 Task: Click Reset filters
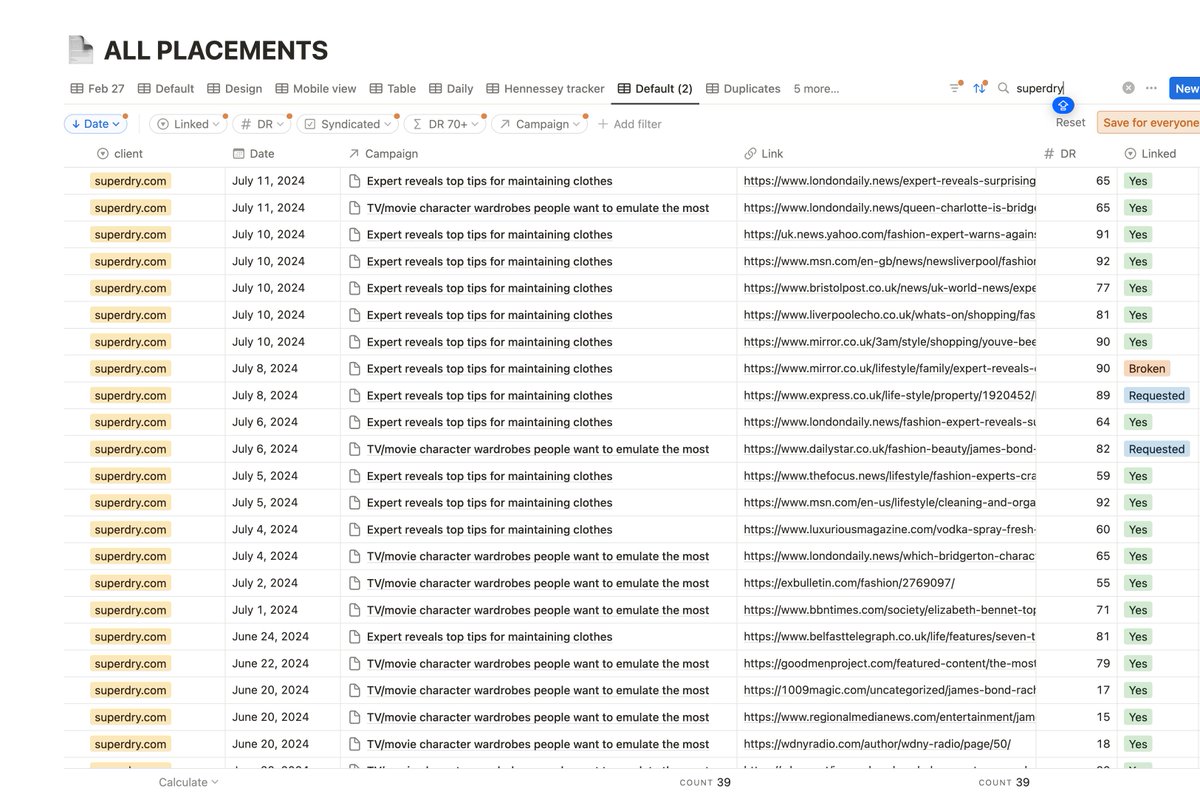pyautogui.click(x=1070, y=123)
